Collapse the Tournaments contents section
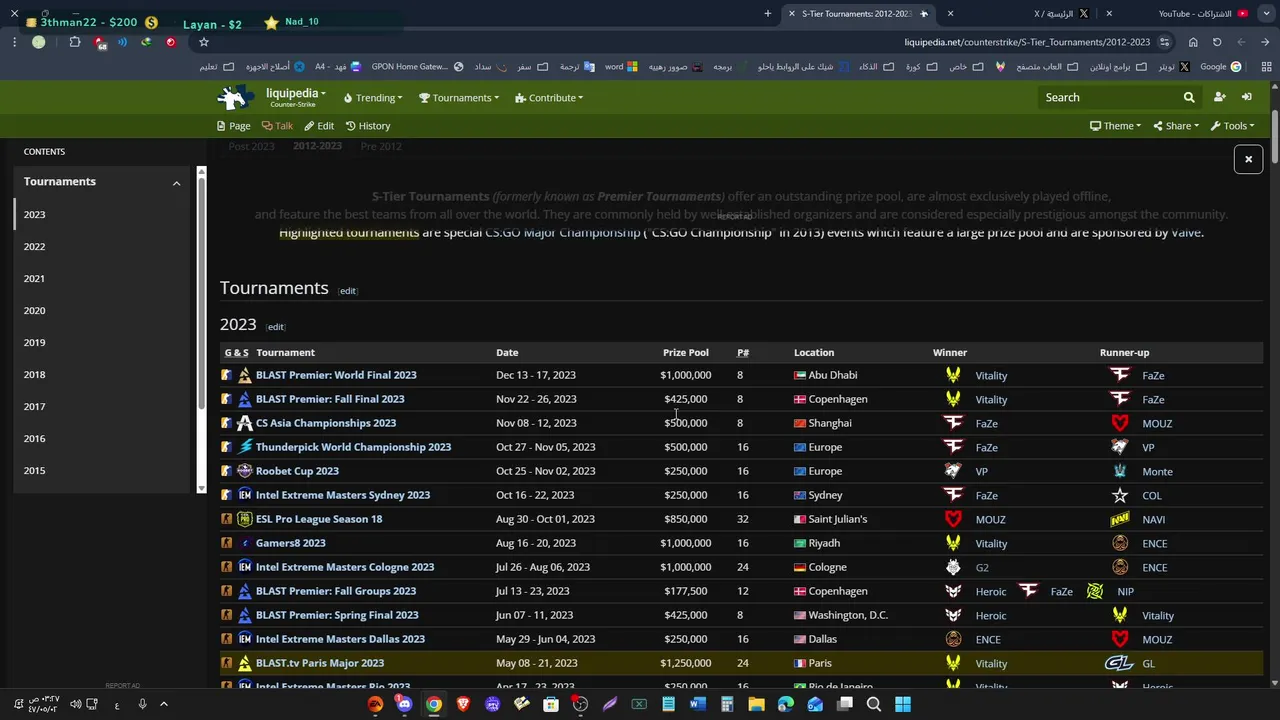Screen dimensions: 1280x720 (176, 183)
